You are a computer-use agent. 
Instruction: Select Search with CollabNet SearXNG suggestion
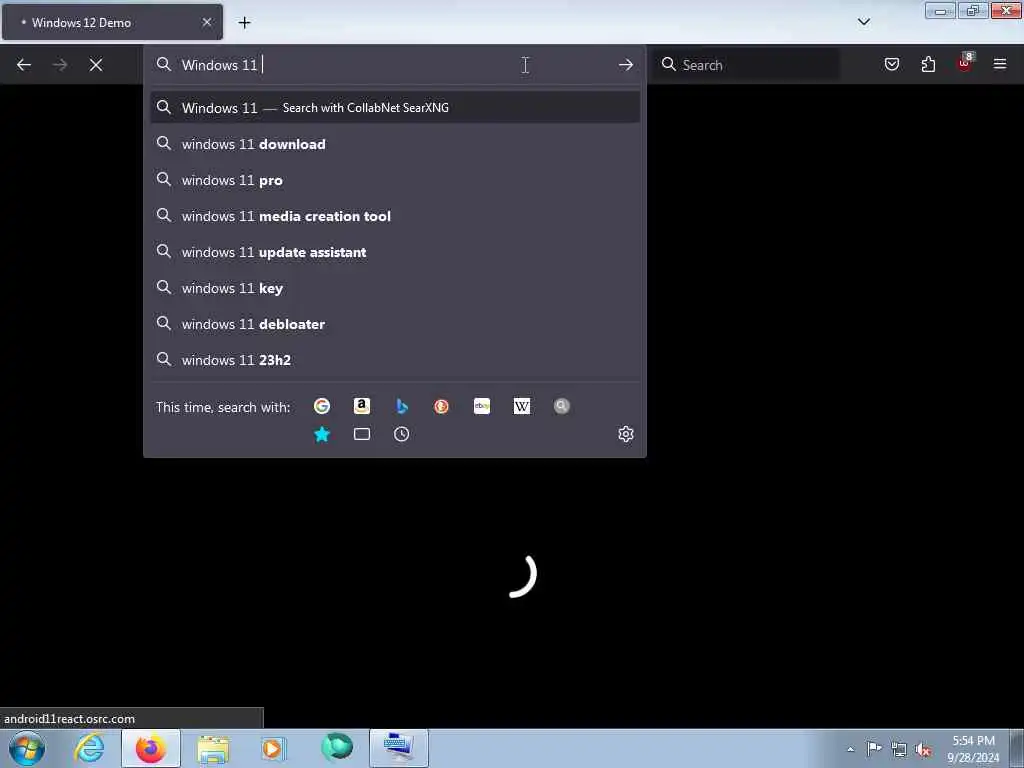coord(395,108)
